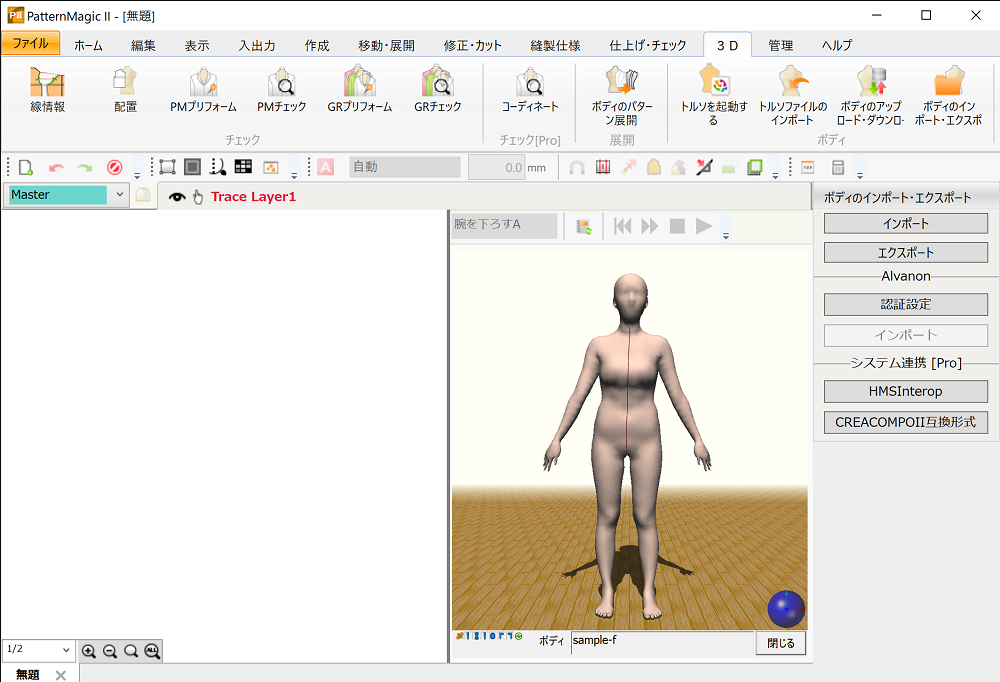This screenshot has width=1000, height=682.
Task: Click ボディのパターン展開 icon
Action: tap(622, 96)
